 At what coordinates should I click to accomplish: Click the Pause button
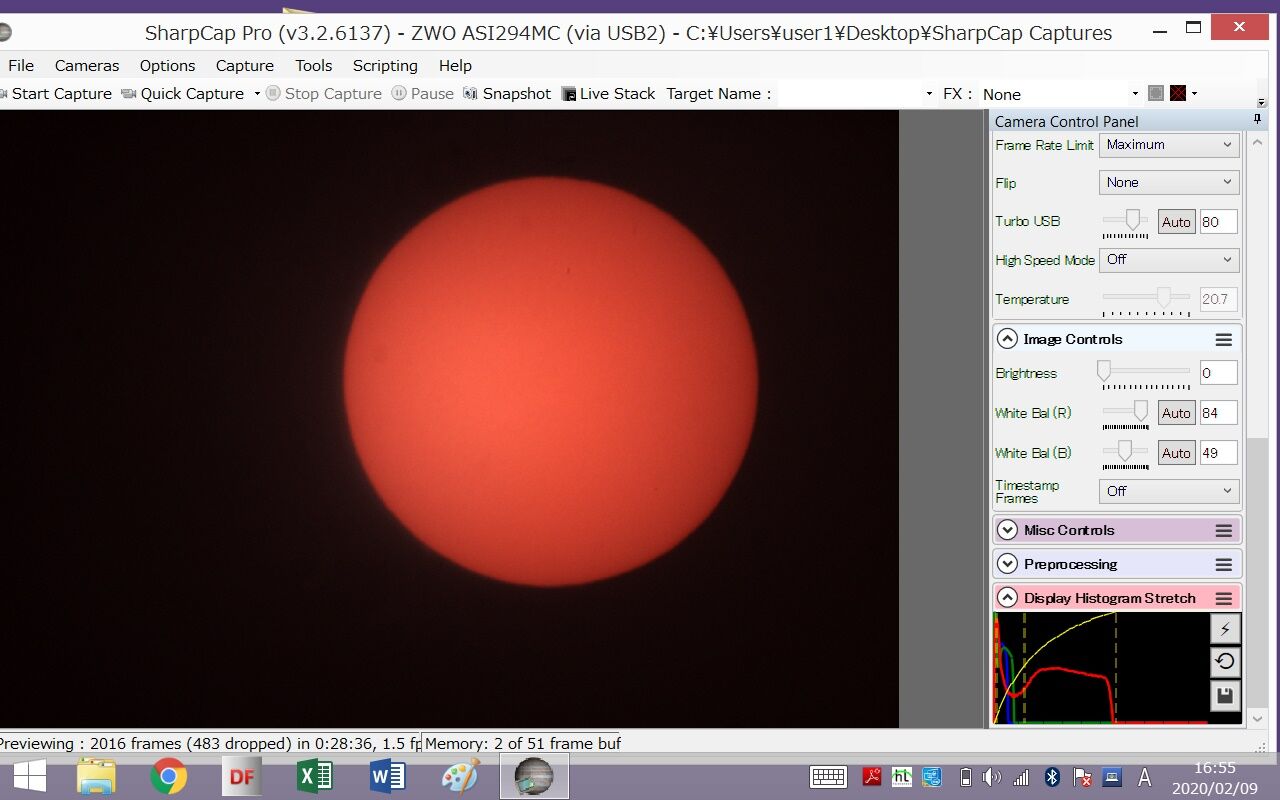(423, 94)
